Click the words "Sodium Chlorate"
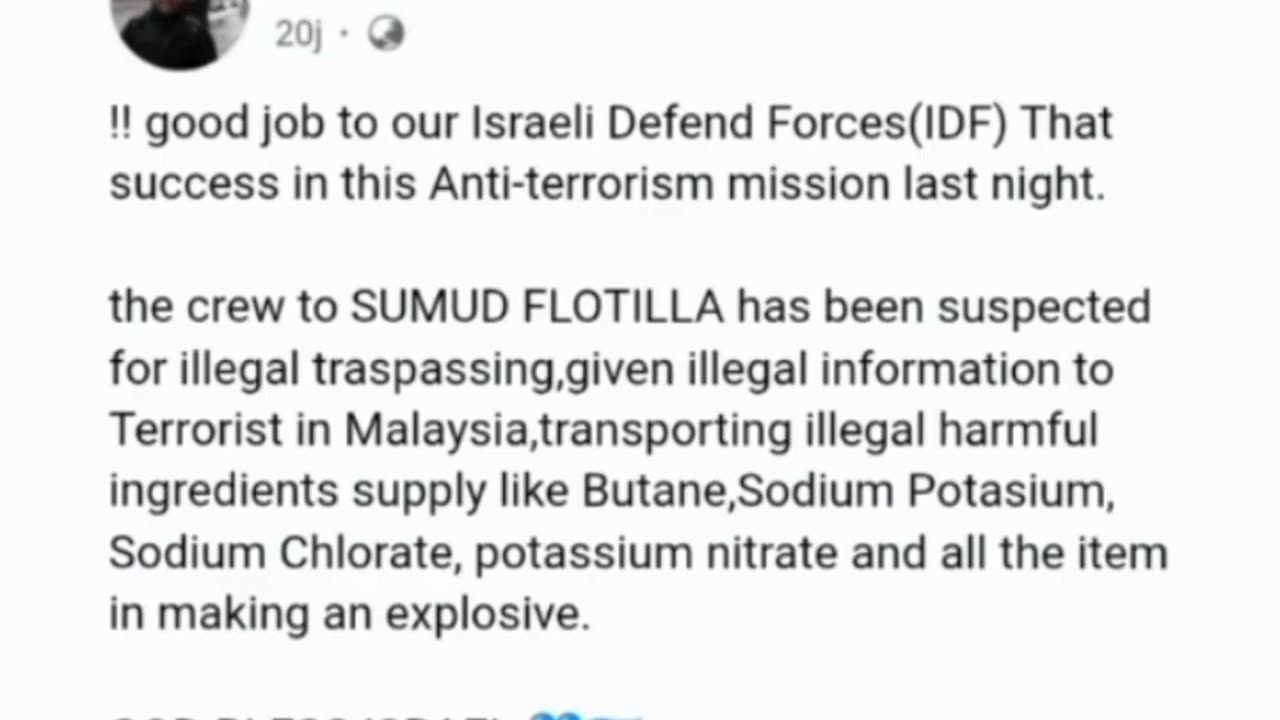Image resolution: width=1280 pixels, height=720 pixels. coord(279,553)
